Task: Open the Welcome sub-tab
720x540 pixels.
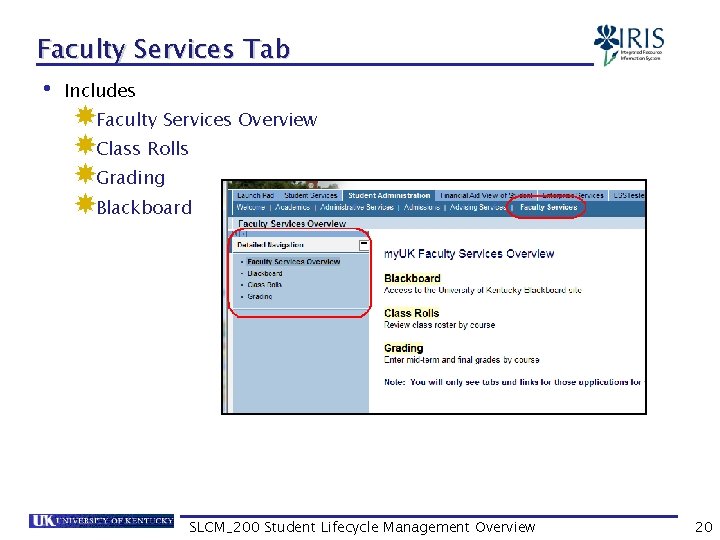Action: point(251,208)
